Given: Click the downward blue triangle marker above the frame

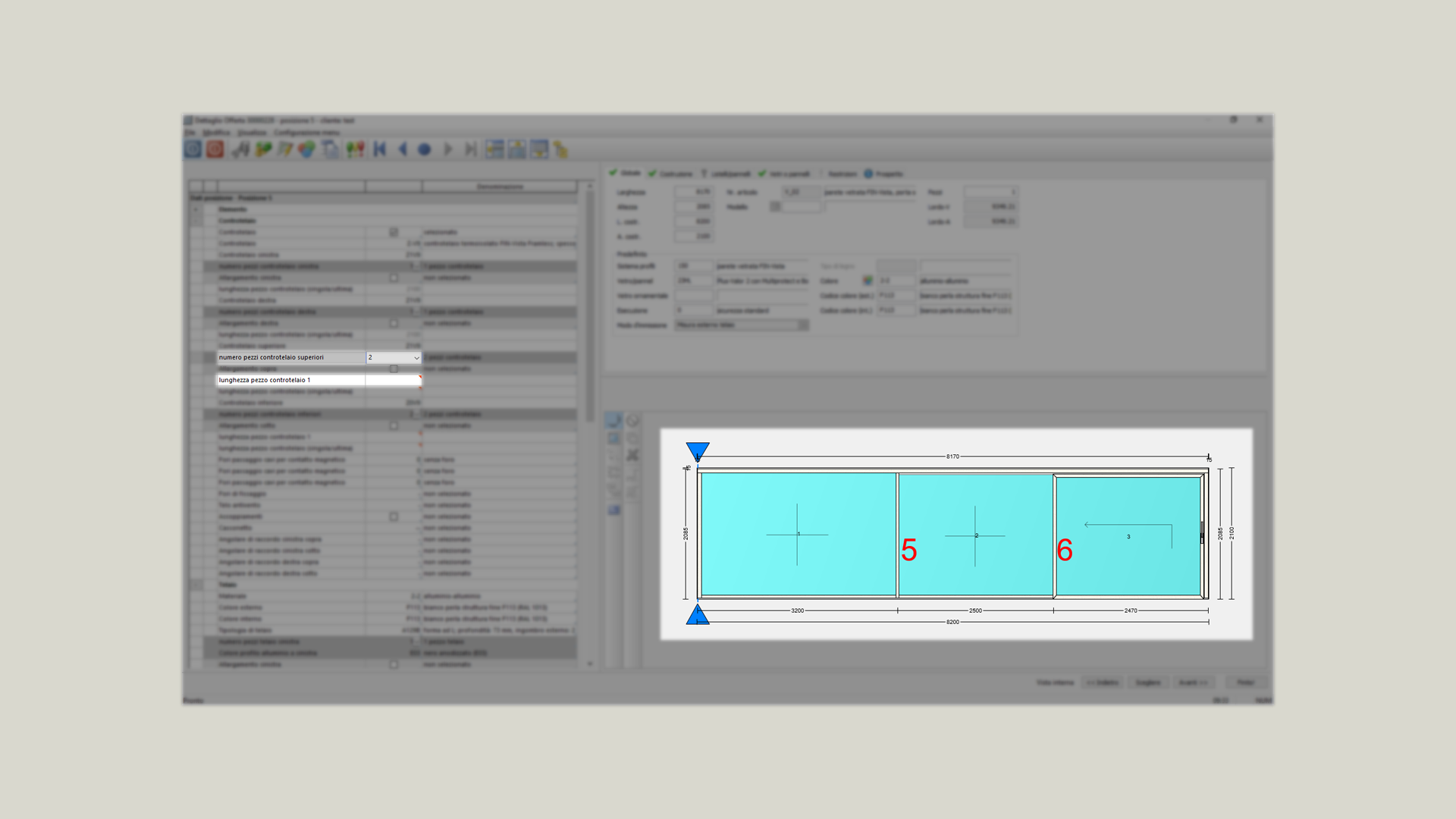Looking at the screenshot, I should (x=698, y=451).
